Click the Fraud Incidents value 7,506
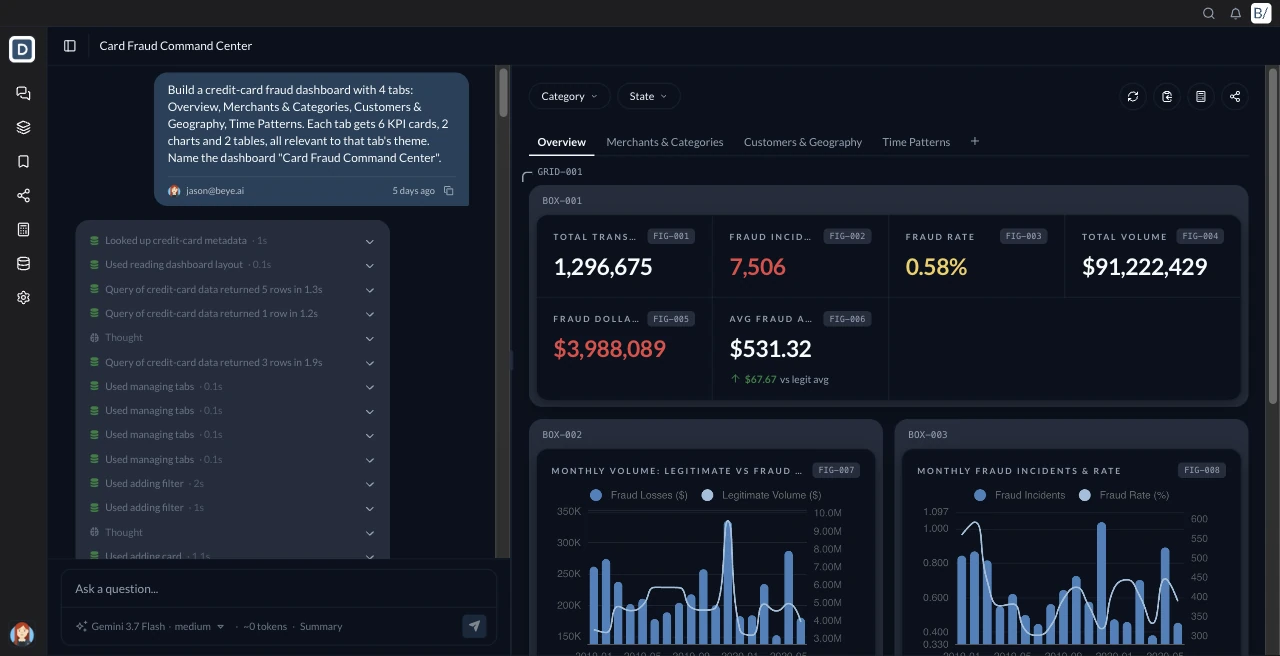The width and height of the screenshot is (1280, 656). 757,267
